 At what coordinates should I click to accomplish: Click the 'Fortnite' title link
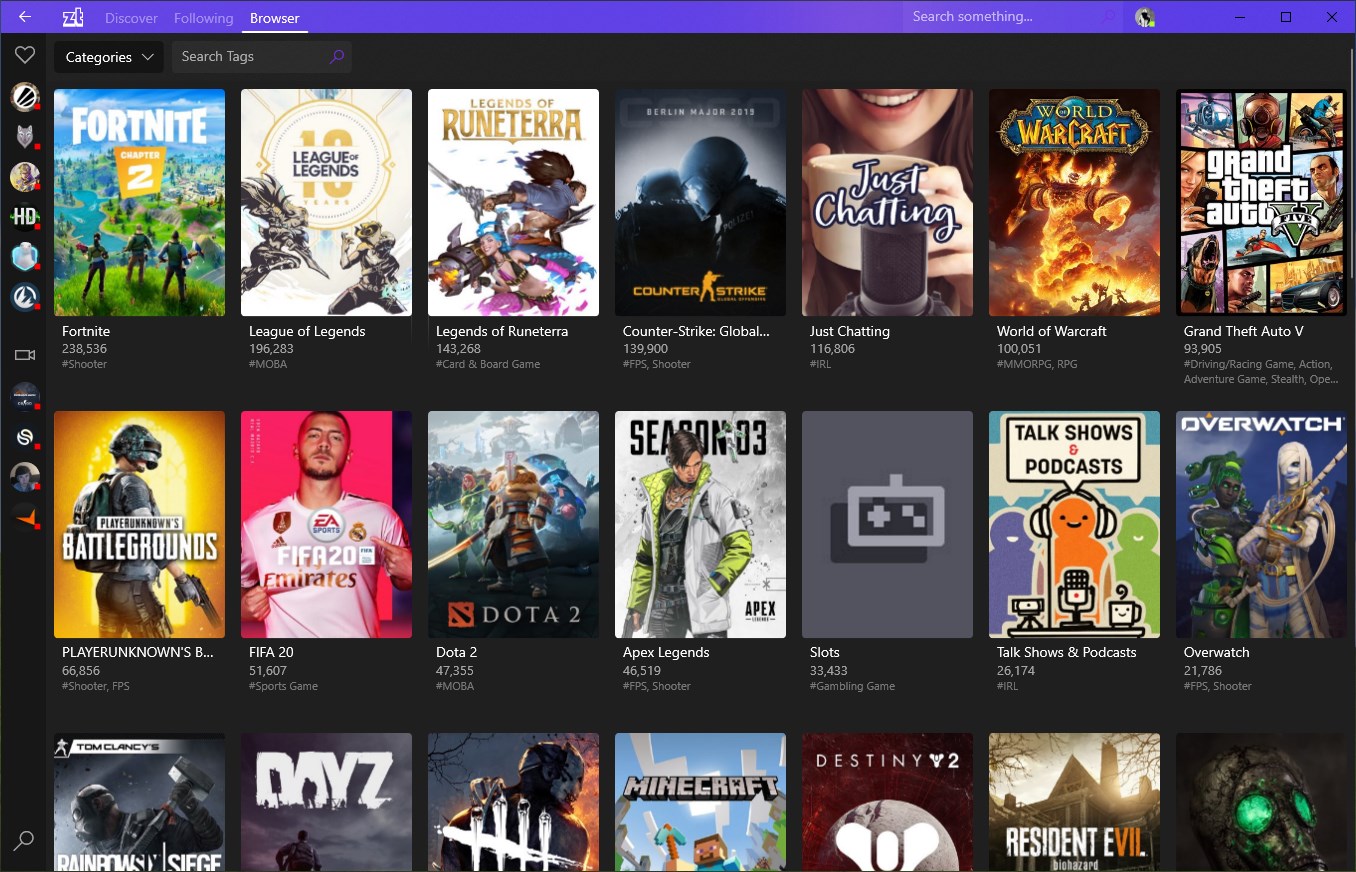86,331
